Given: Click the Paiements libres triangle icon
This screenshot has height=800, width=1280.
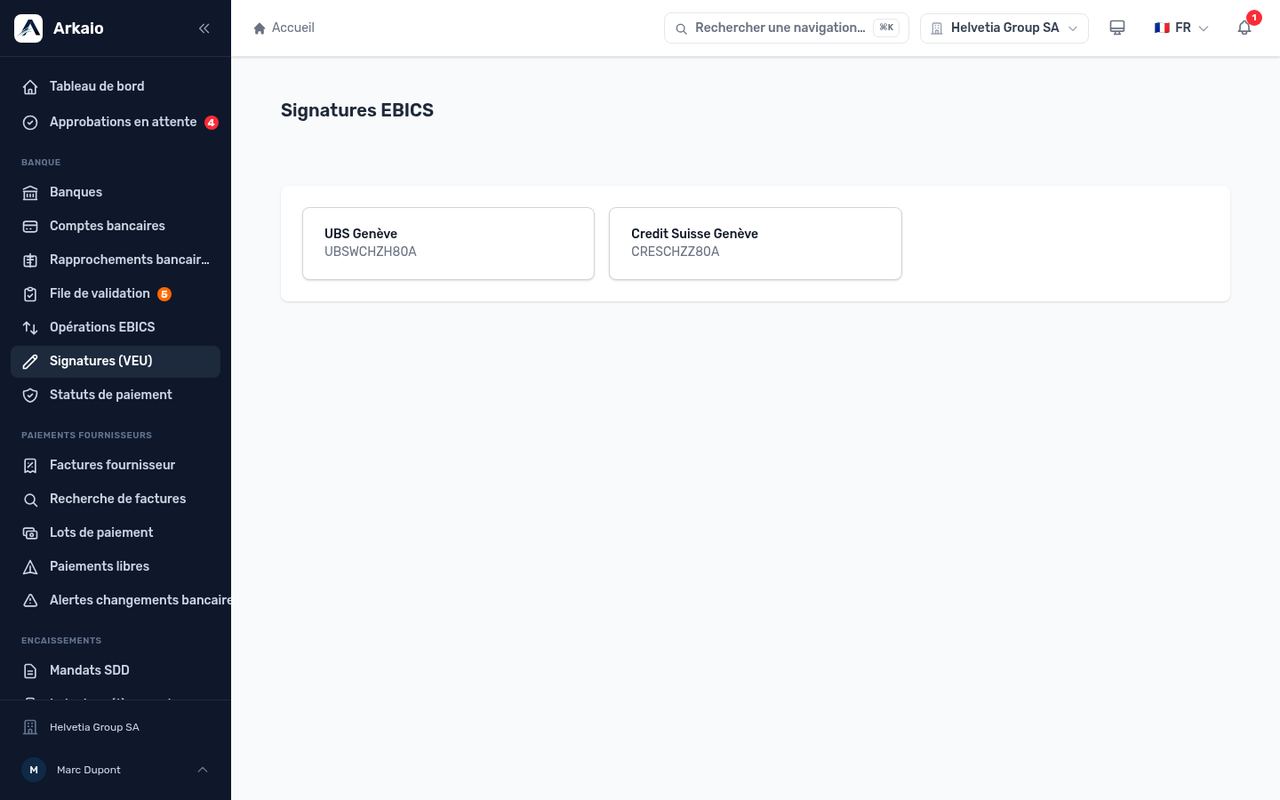Looking at the screenshot, I should tap(30, 567).
